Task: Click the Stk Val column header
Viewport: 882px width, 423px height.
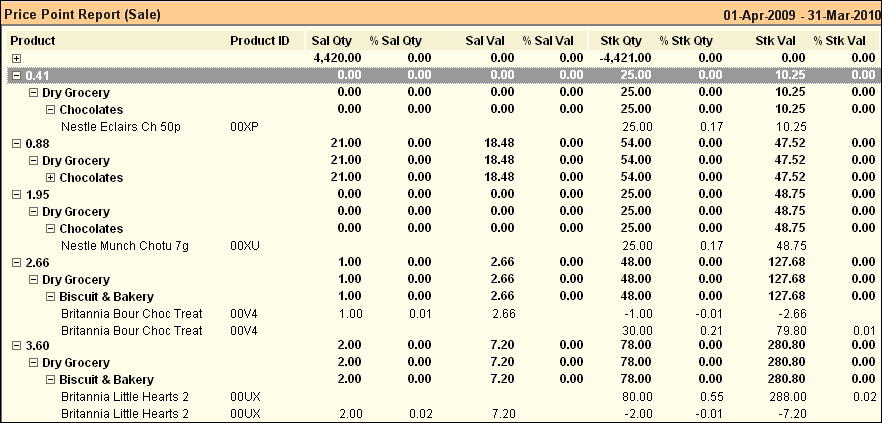Action: point(776,40)
